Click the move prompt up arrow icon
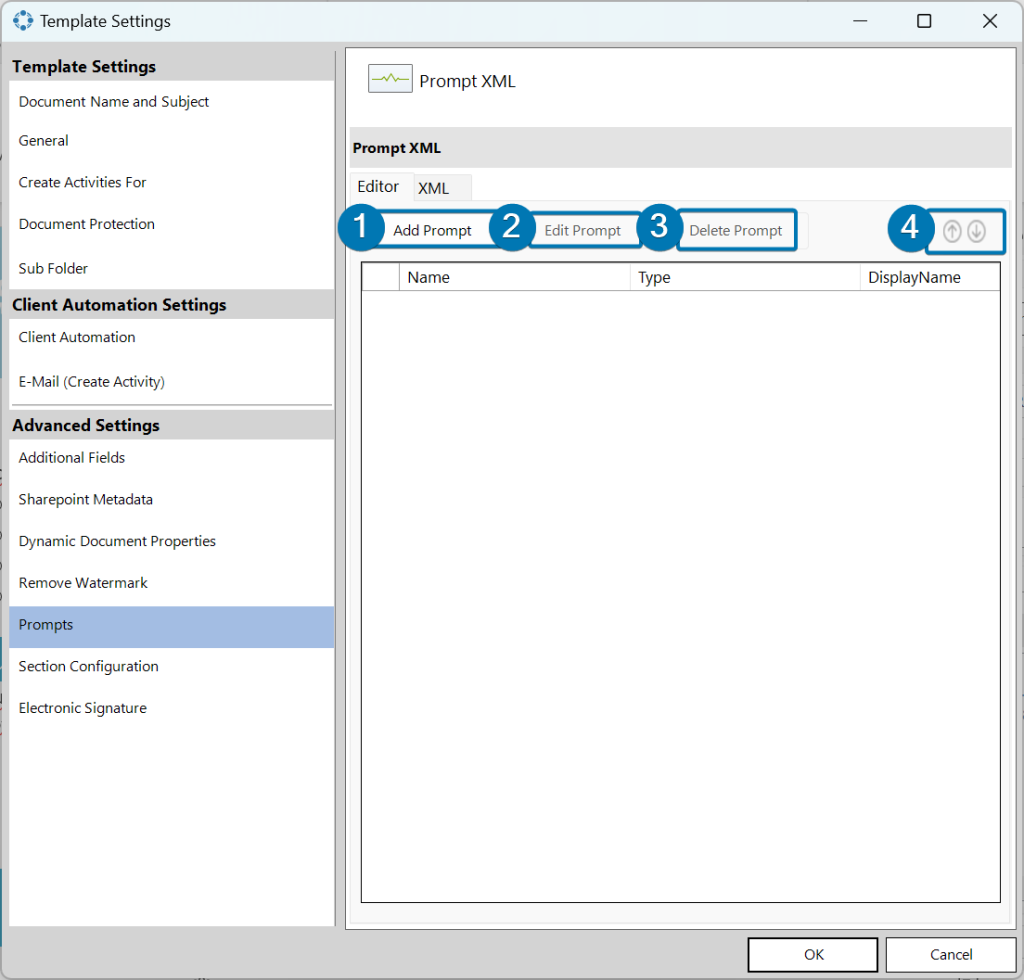 coord(952,230)
